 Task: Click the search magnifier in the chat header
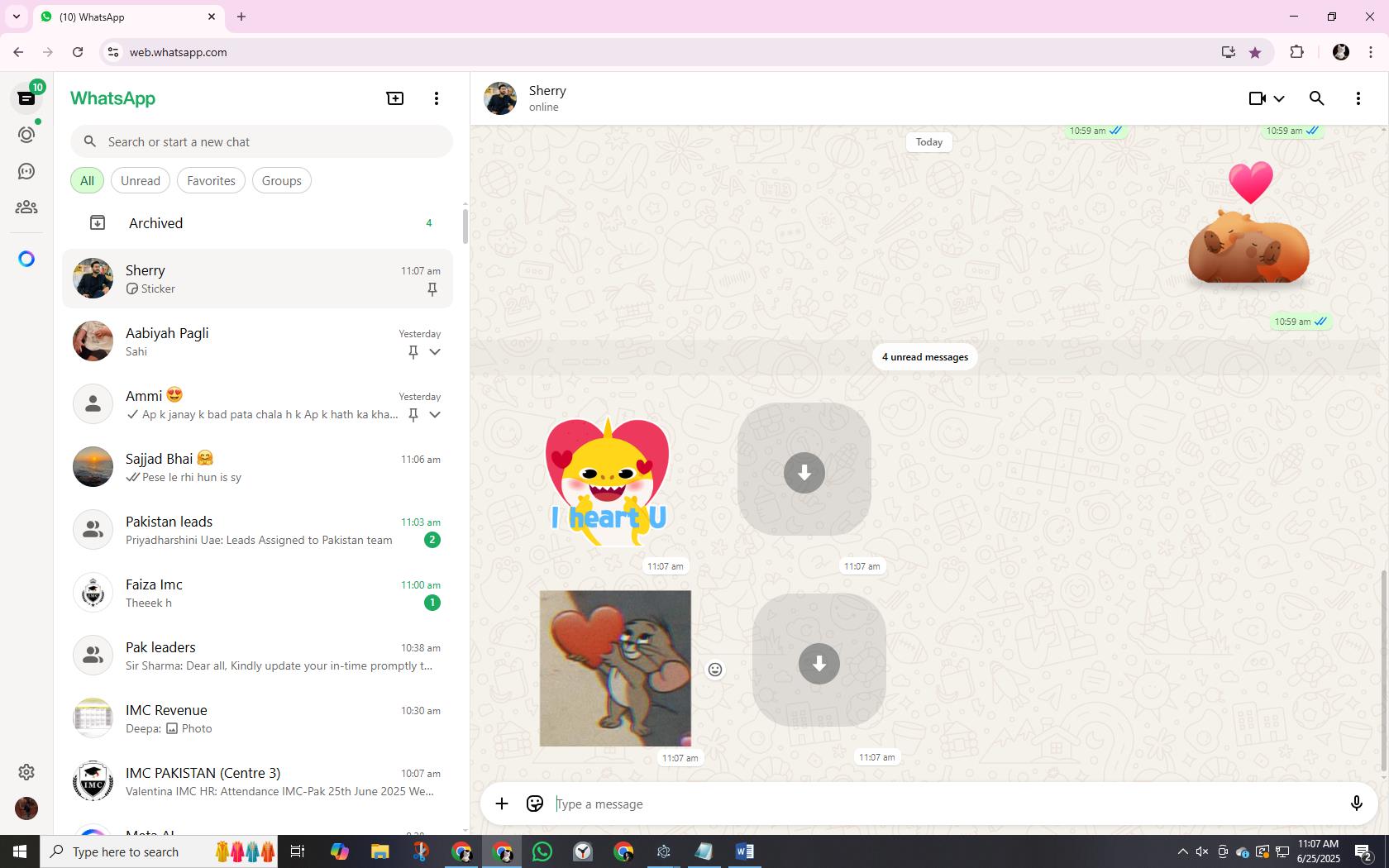click(x=1317, y=98)
